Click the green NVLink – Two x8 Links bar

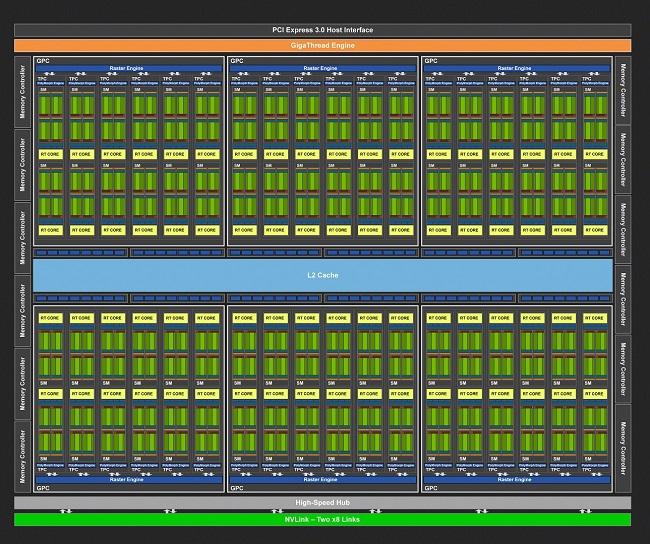click(x=323, y=520)
